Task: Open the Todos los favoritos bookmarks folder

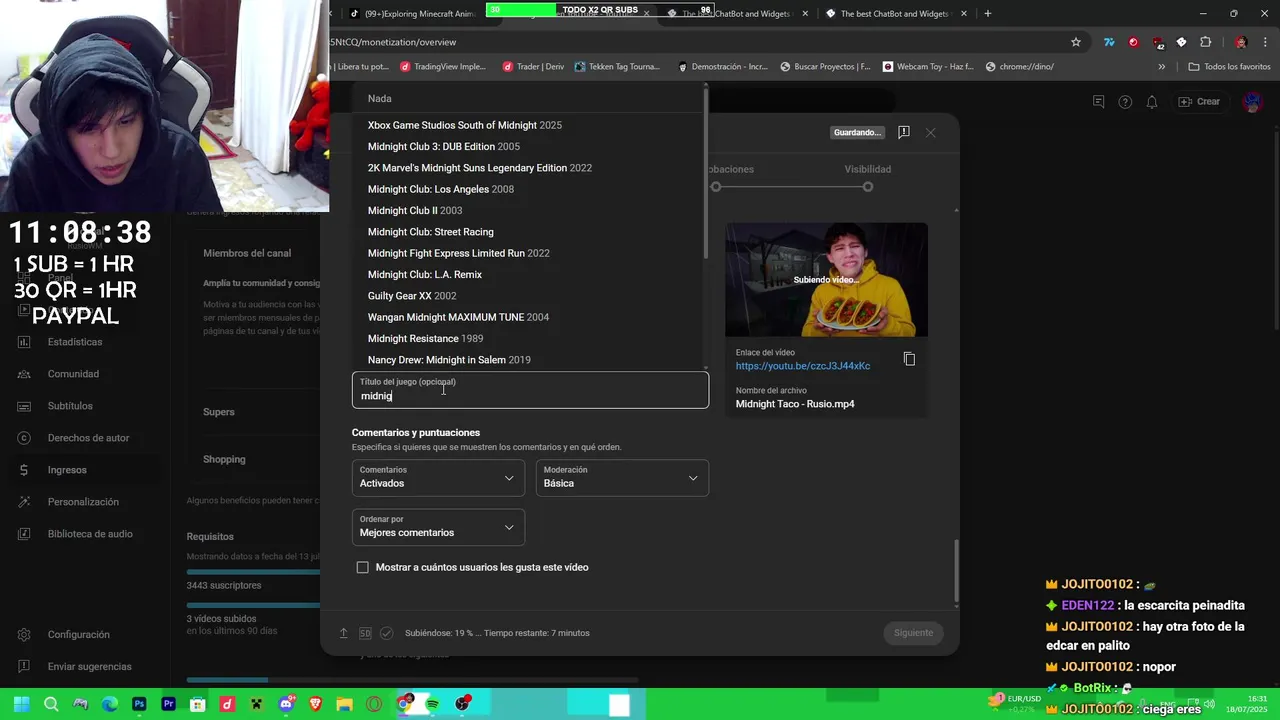Action: [1230, 67]
